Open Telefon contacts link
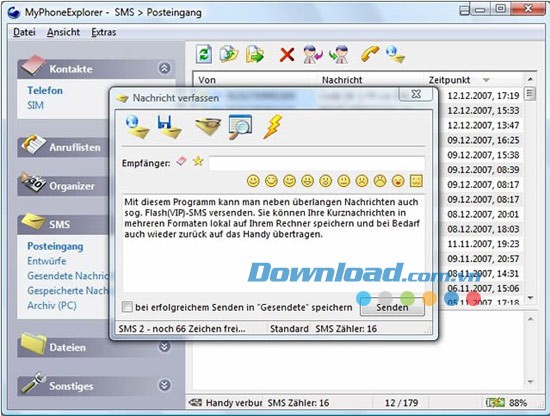 [x=45, y=90]
